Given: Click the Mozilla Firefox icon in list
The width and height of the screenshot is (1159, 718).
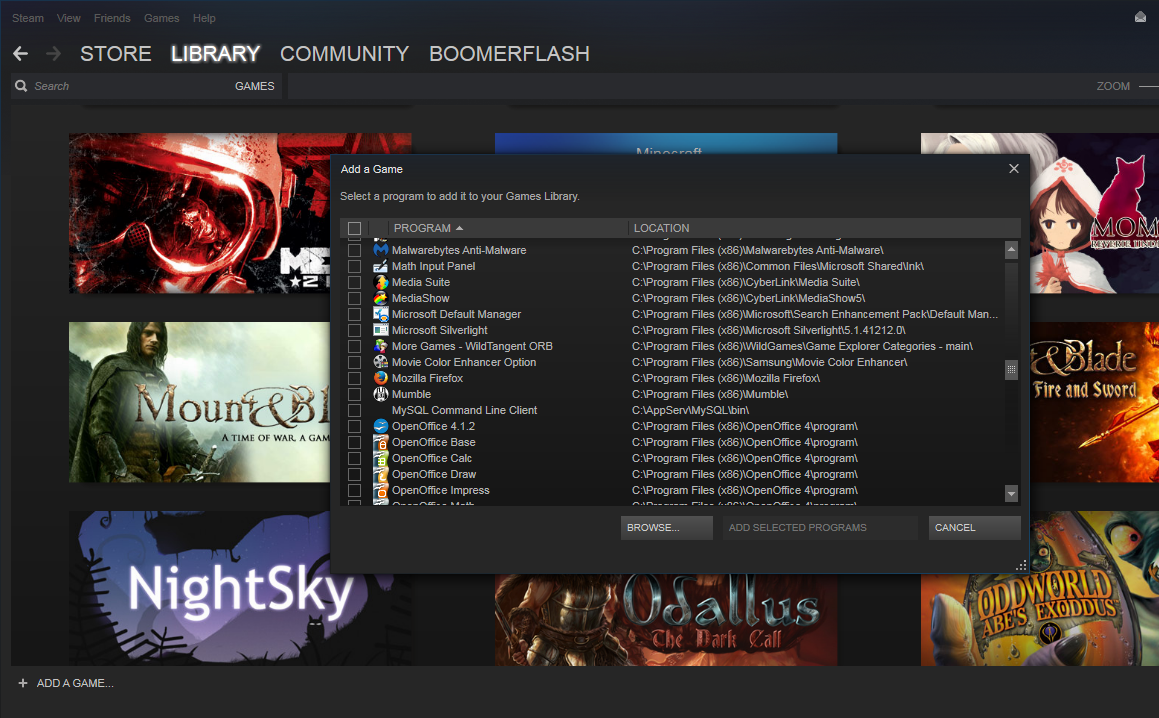Looking at the screenshot, I should point(380,378).
